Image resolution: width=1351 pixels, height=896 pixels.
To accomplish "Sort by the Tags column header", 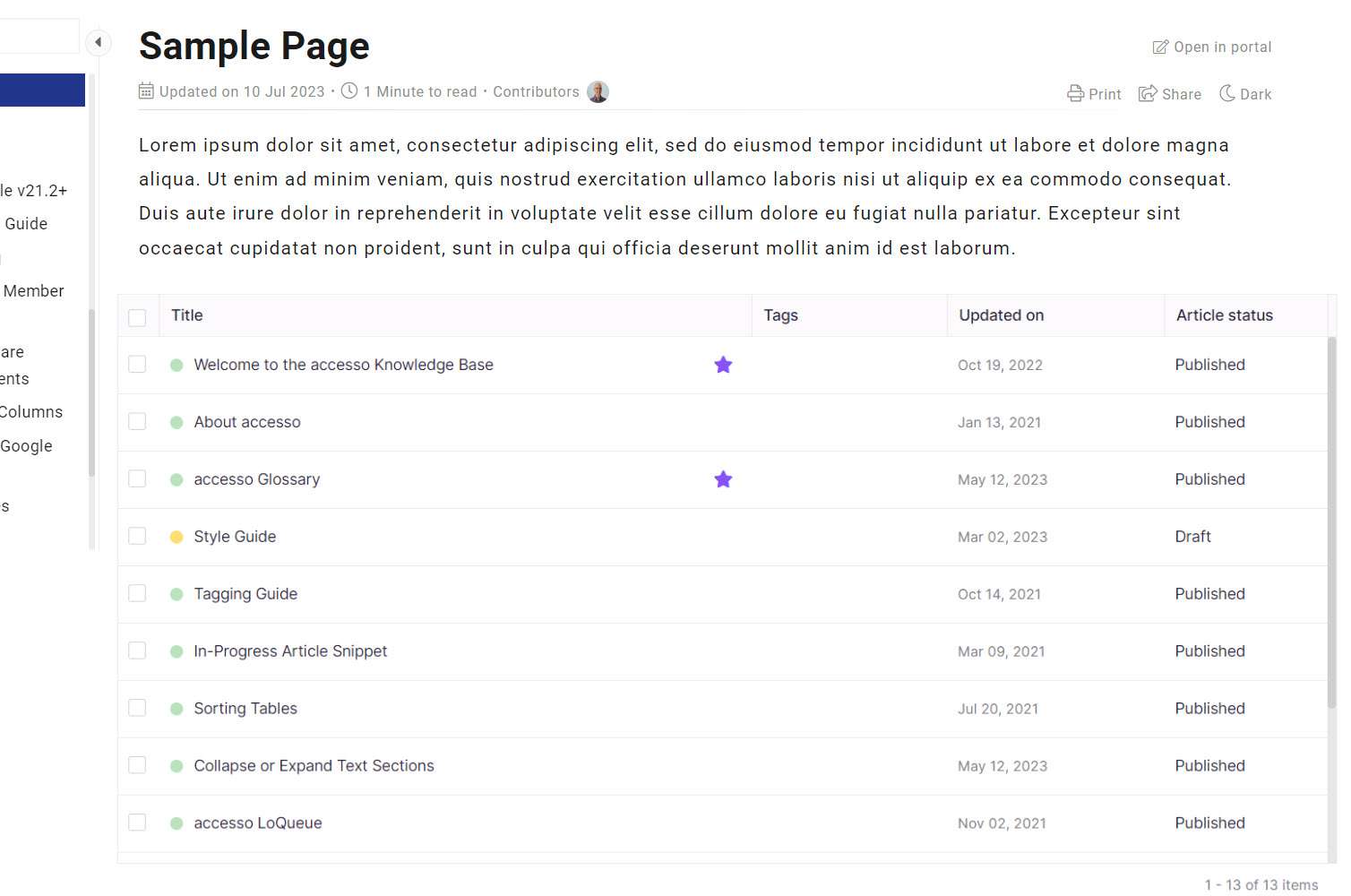I will [x=780, y=315].
